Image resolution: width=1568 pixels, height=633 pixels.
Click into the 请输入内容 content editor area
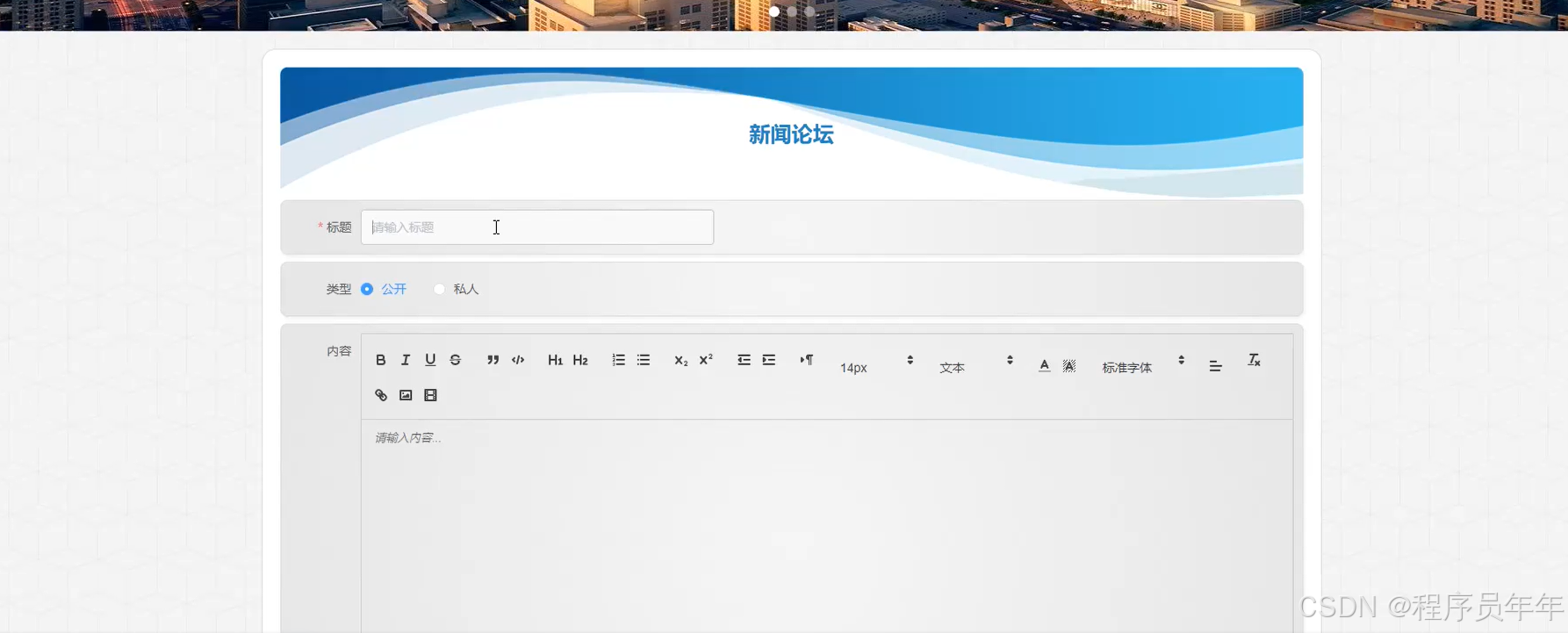[826, 527]
